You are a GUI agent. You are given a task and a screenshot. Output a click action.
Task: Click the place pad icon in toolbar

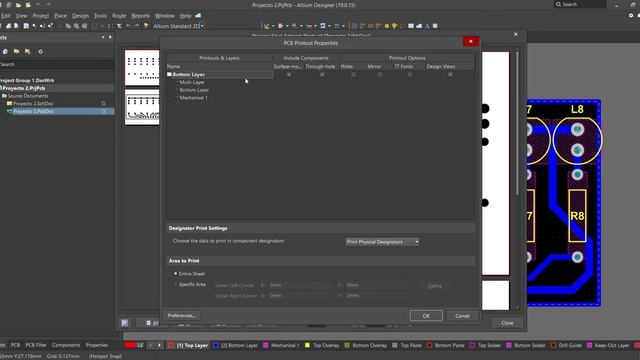(x=387, y=26)
